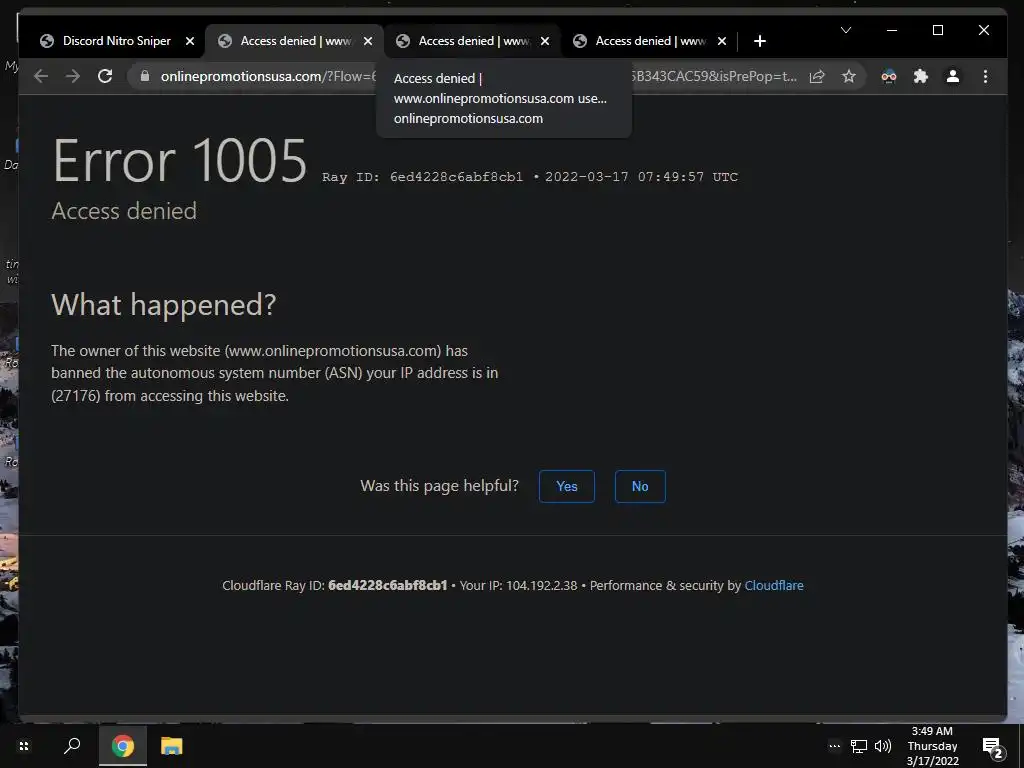Switch to the last Access denied tab

pos(650,41)
